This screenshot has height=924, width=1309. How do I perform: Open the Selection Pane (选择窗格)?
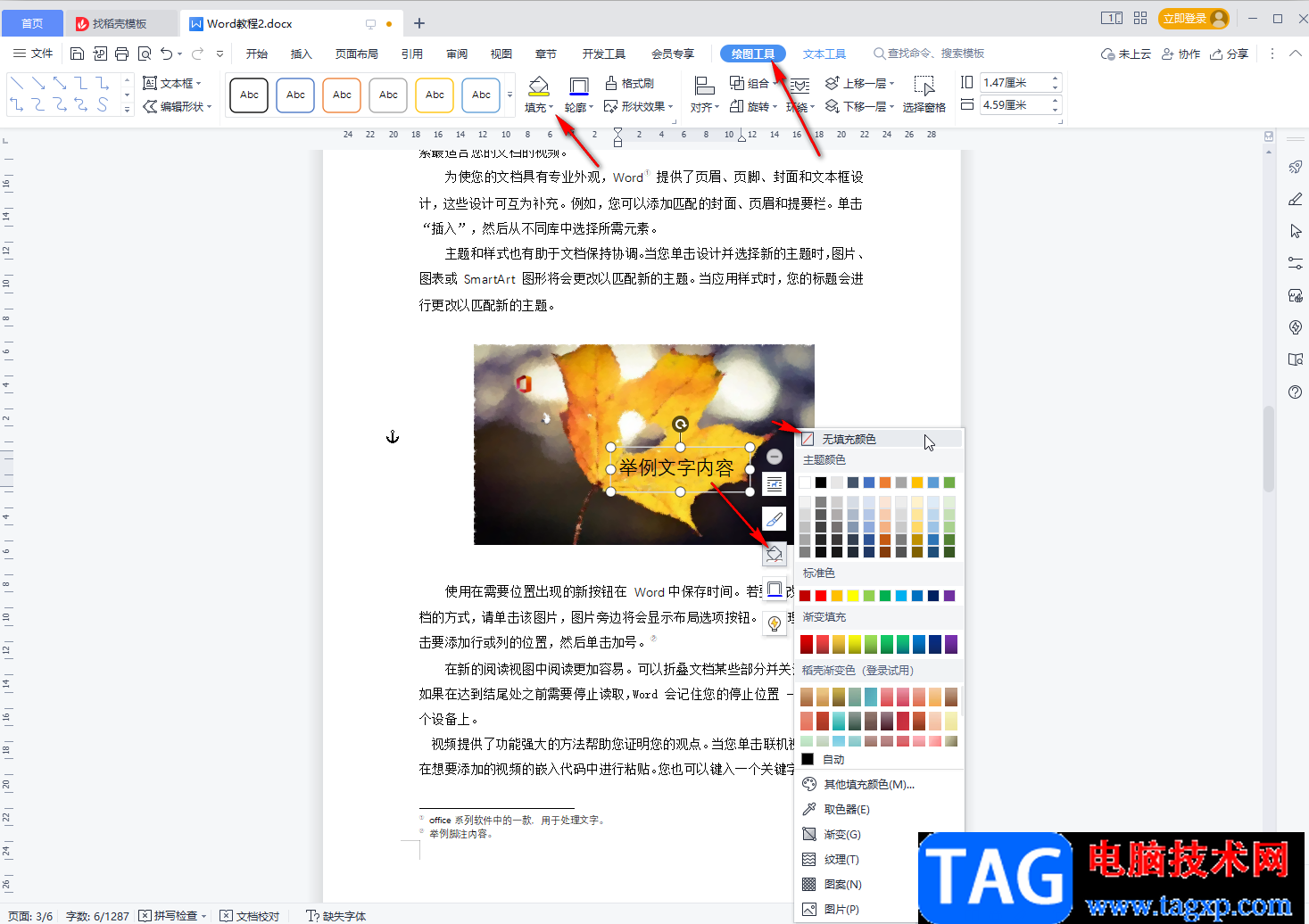point(924,95)
